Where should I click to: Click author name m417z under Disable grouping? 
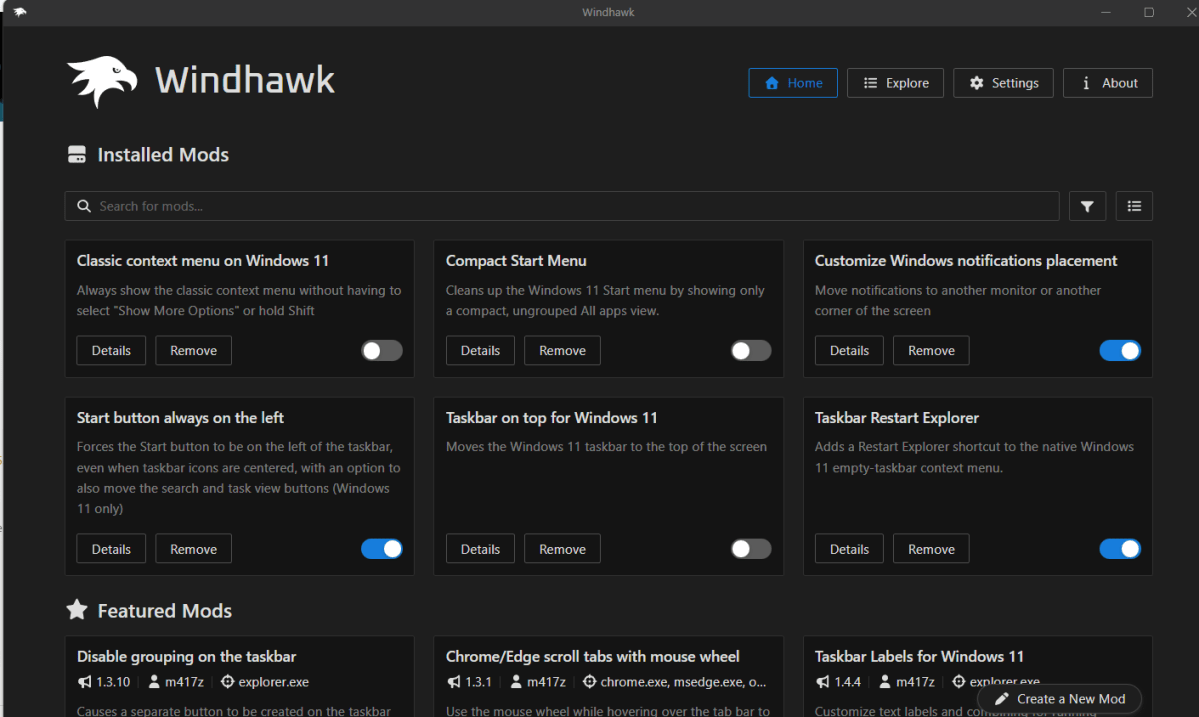[x=184, y=682]
